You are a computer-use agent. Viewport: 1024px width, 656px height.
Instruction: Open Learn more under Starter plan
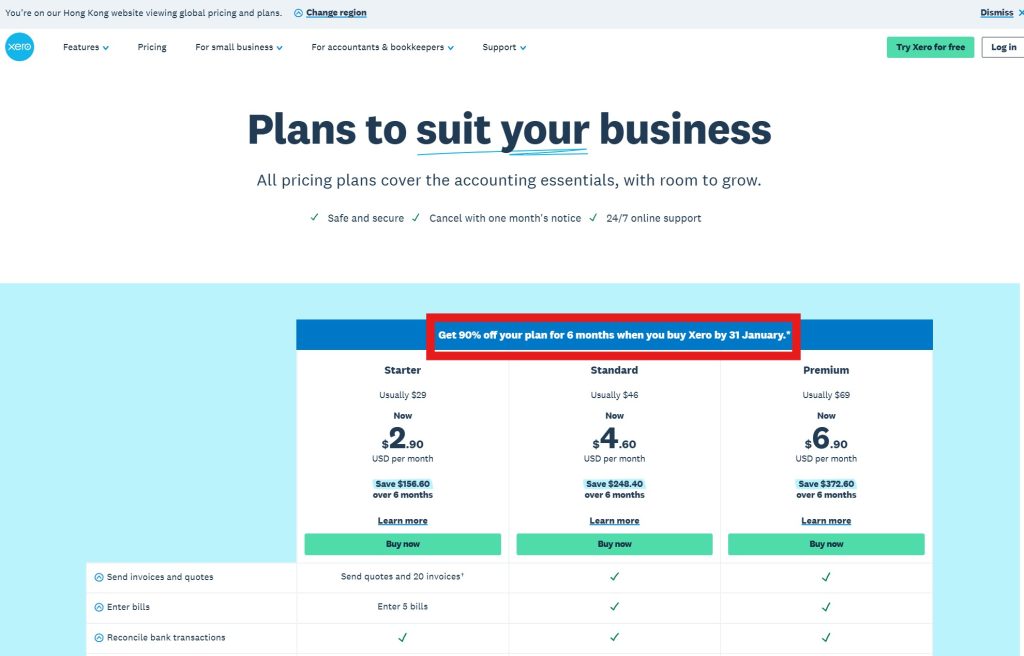point(402,521)
